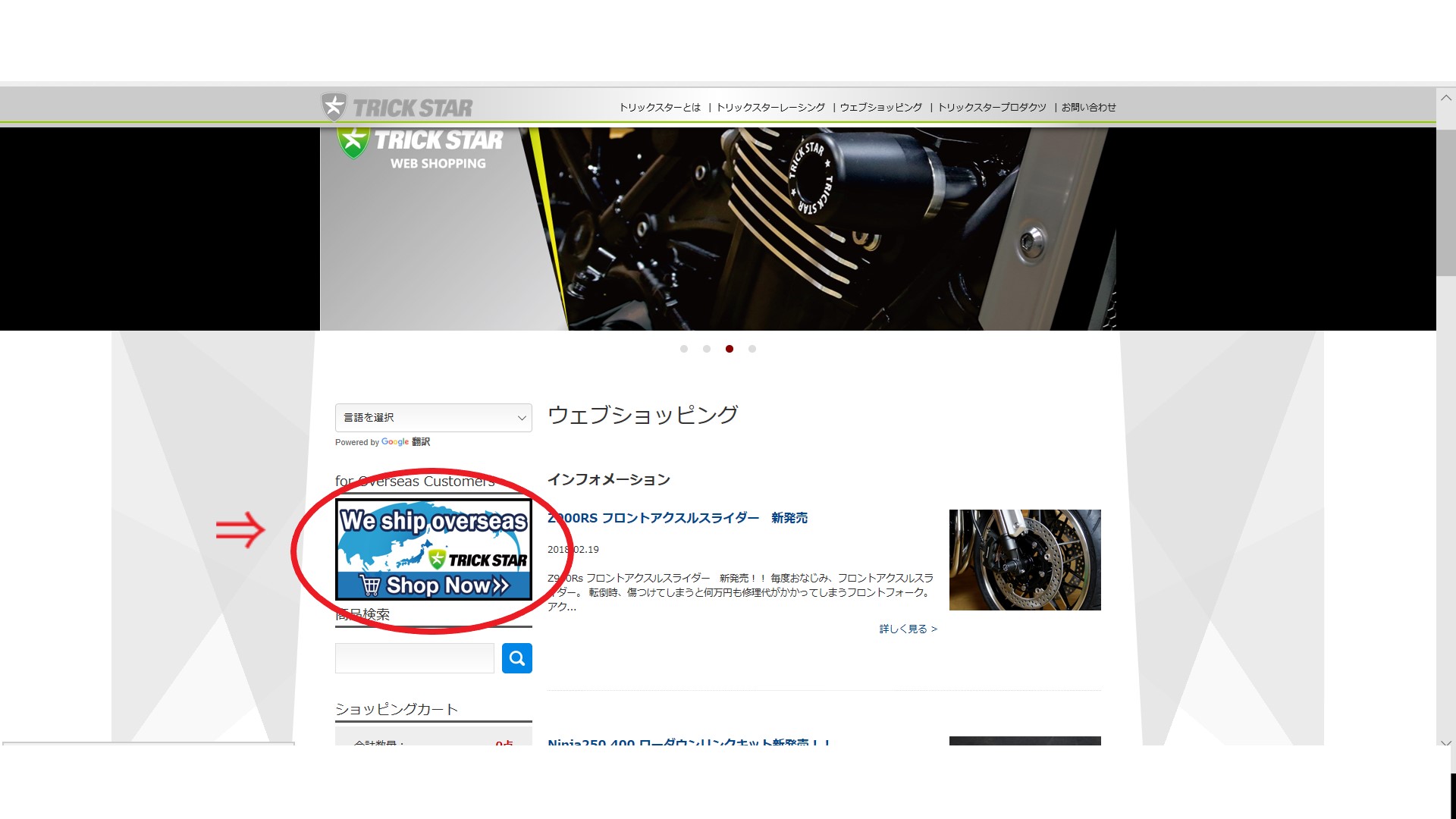1456x819 pixels.
Task: Click the Google 翻訳 link
Action: (x=406, y=442)
